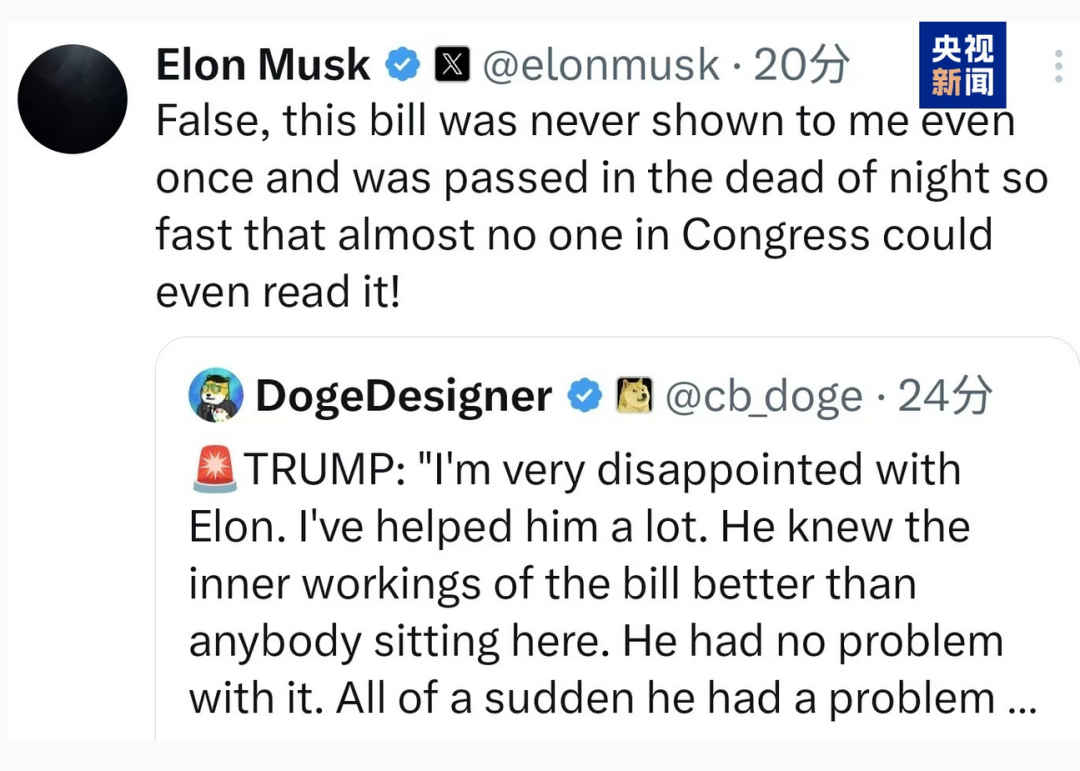
Task: Click the Shiba Doge affiliation badge
Action: pyautogui.click(x=634, y=395)
